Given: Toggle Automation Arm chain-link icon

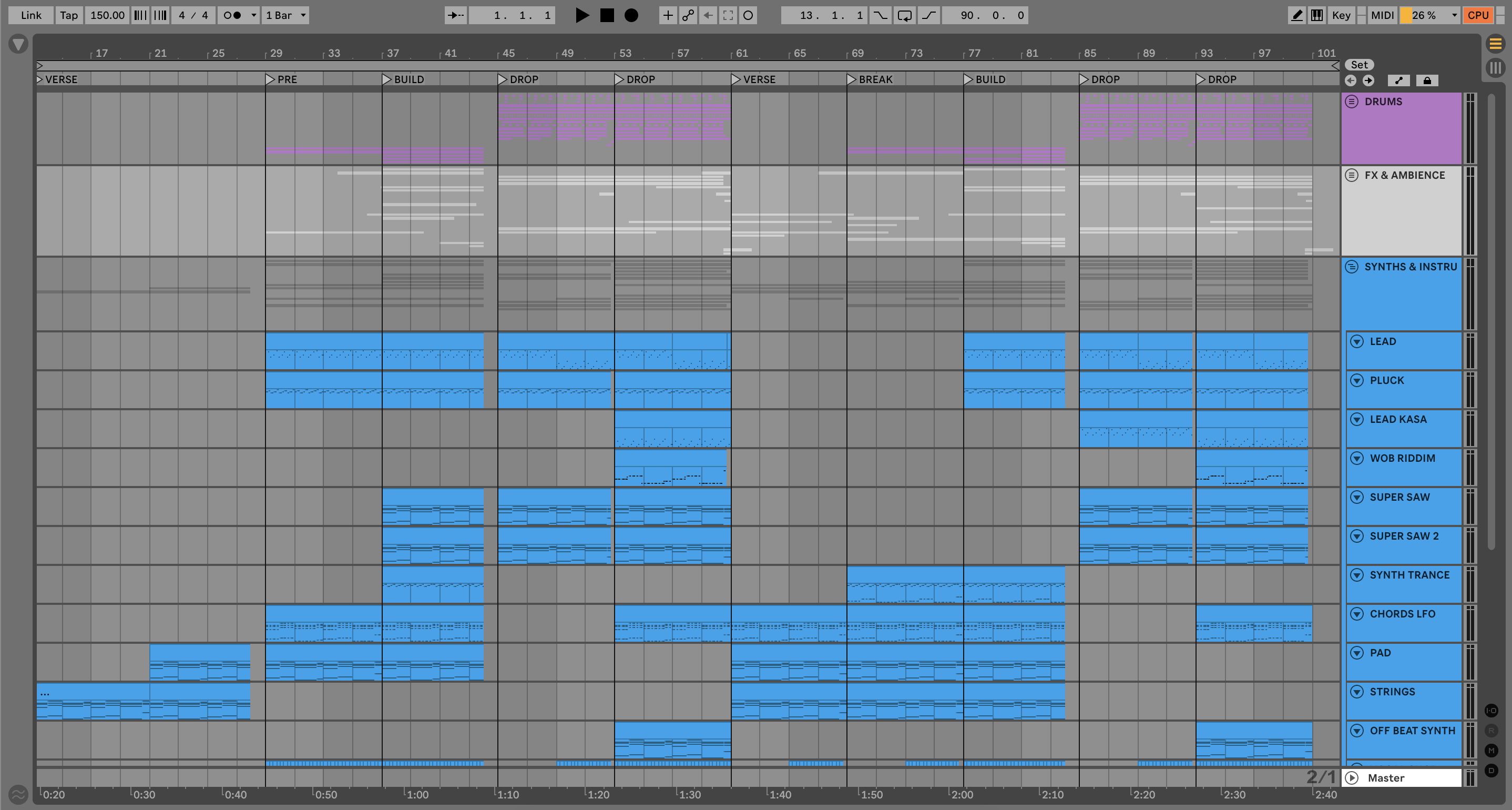Looking at the screenshot, I should click(x=688, y=15).
